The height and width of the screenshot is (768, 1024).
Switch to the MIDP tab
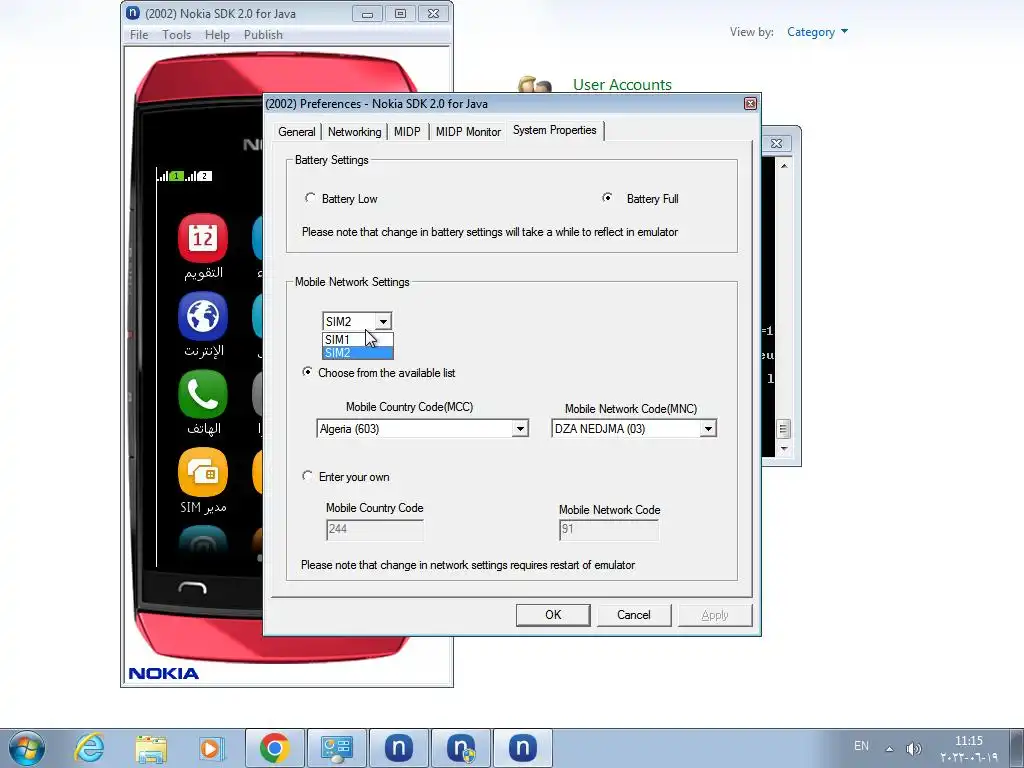(x=407, y=132)
